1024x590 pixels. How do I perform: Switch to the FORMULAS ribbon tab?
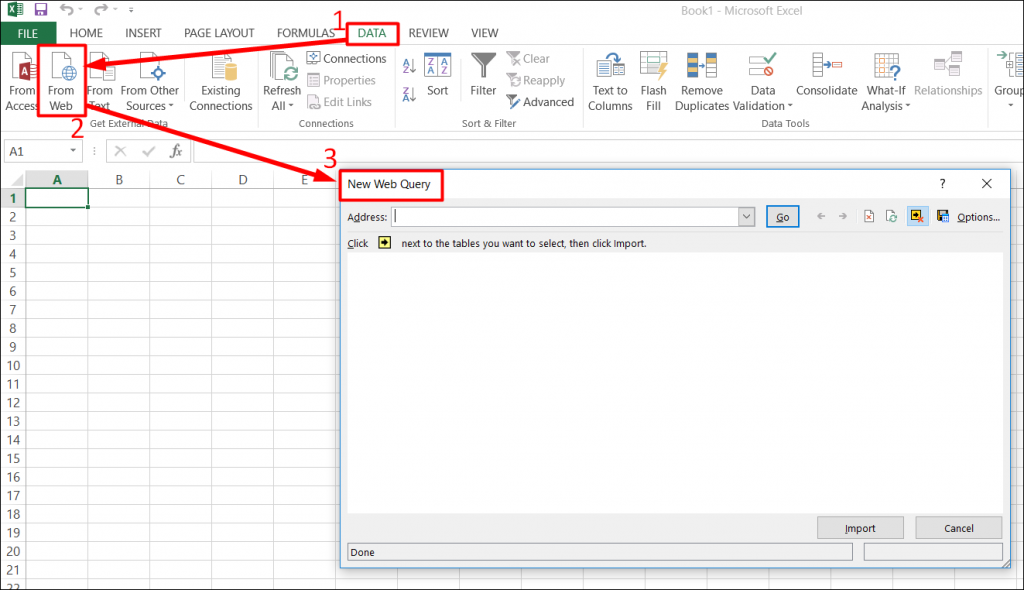click(x=305, y=33)
